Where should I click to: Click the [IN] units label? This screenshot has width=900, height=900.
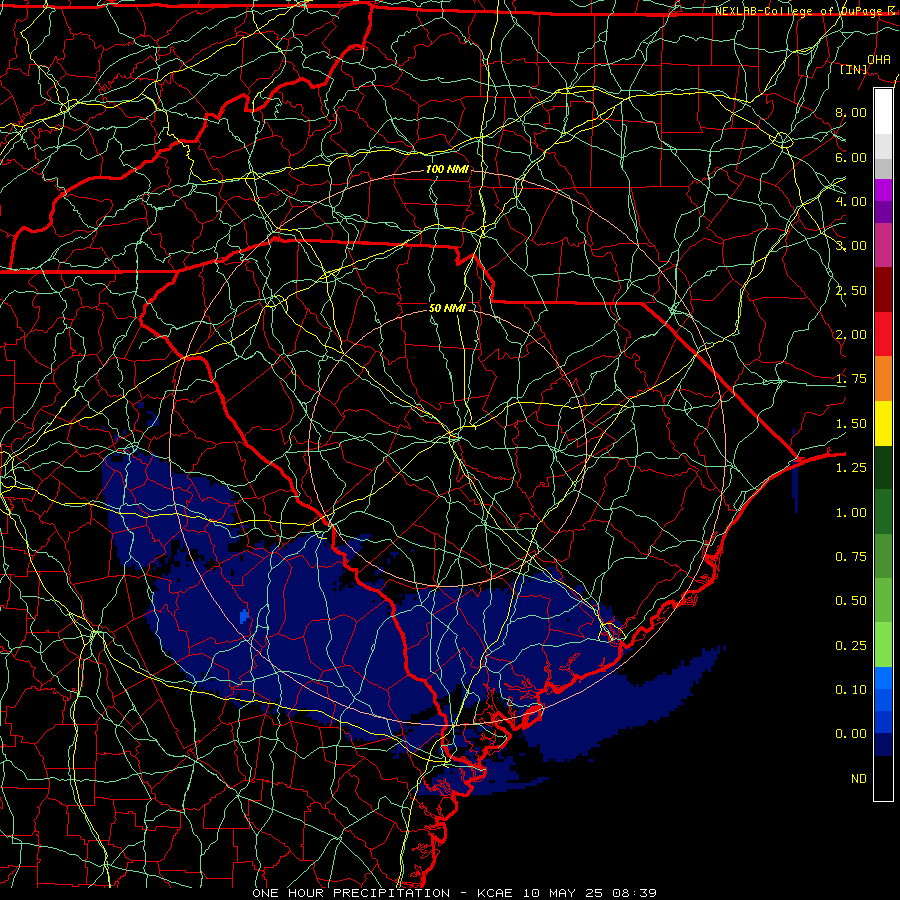(854, 69)
